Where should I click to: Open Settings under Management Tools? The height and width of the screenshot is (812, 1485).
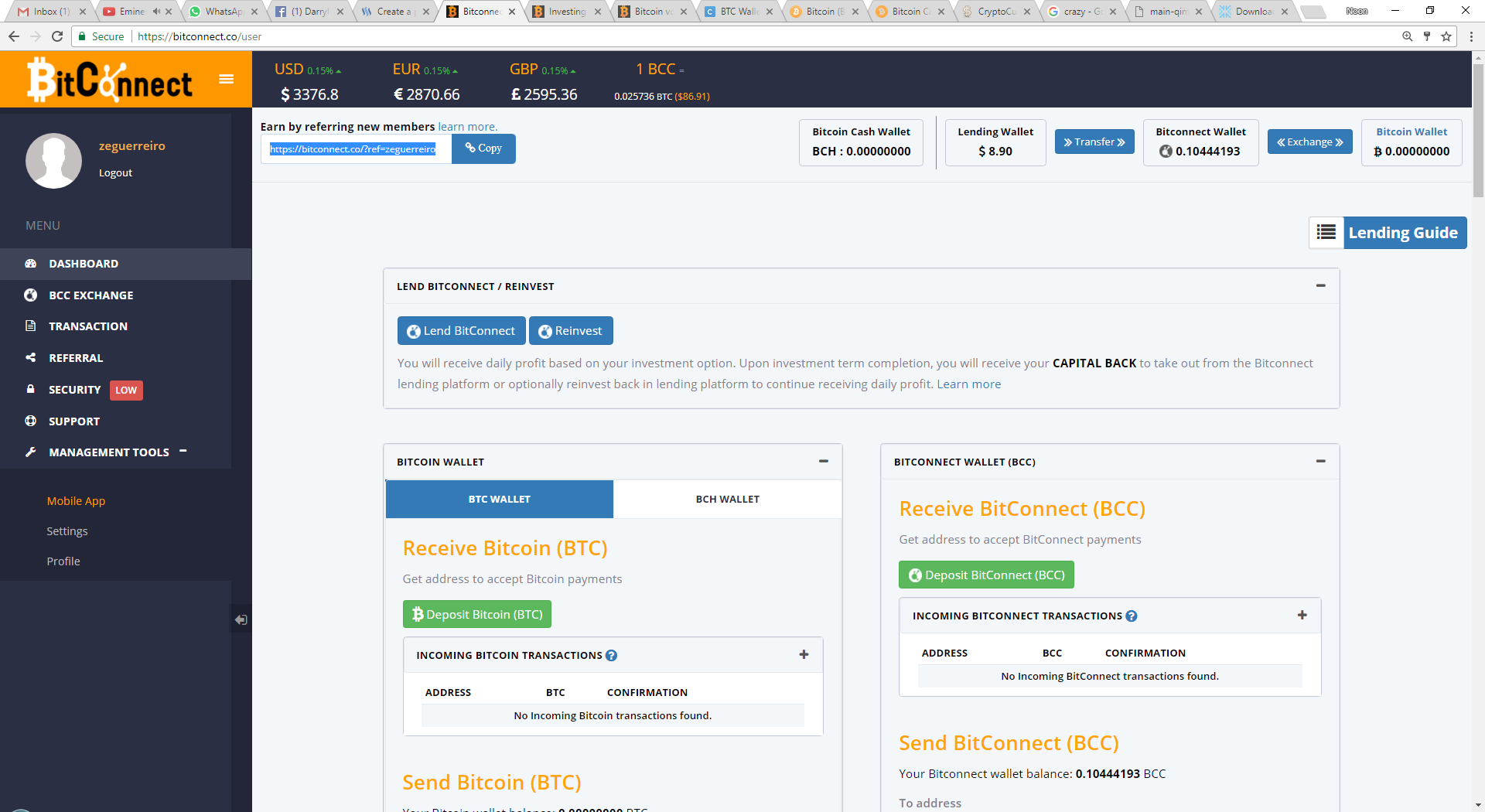pyautogui.click(x=67, y=531)
